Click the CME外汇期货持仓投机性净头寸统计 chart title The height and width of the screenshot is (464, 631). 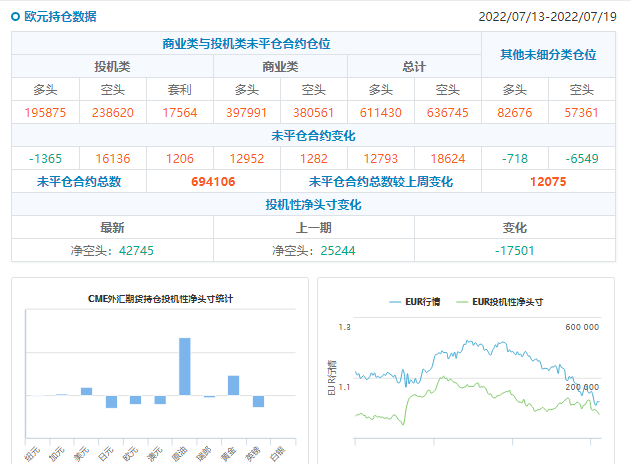pyautogui.click(x=160, y=298)
